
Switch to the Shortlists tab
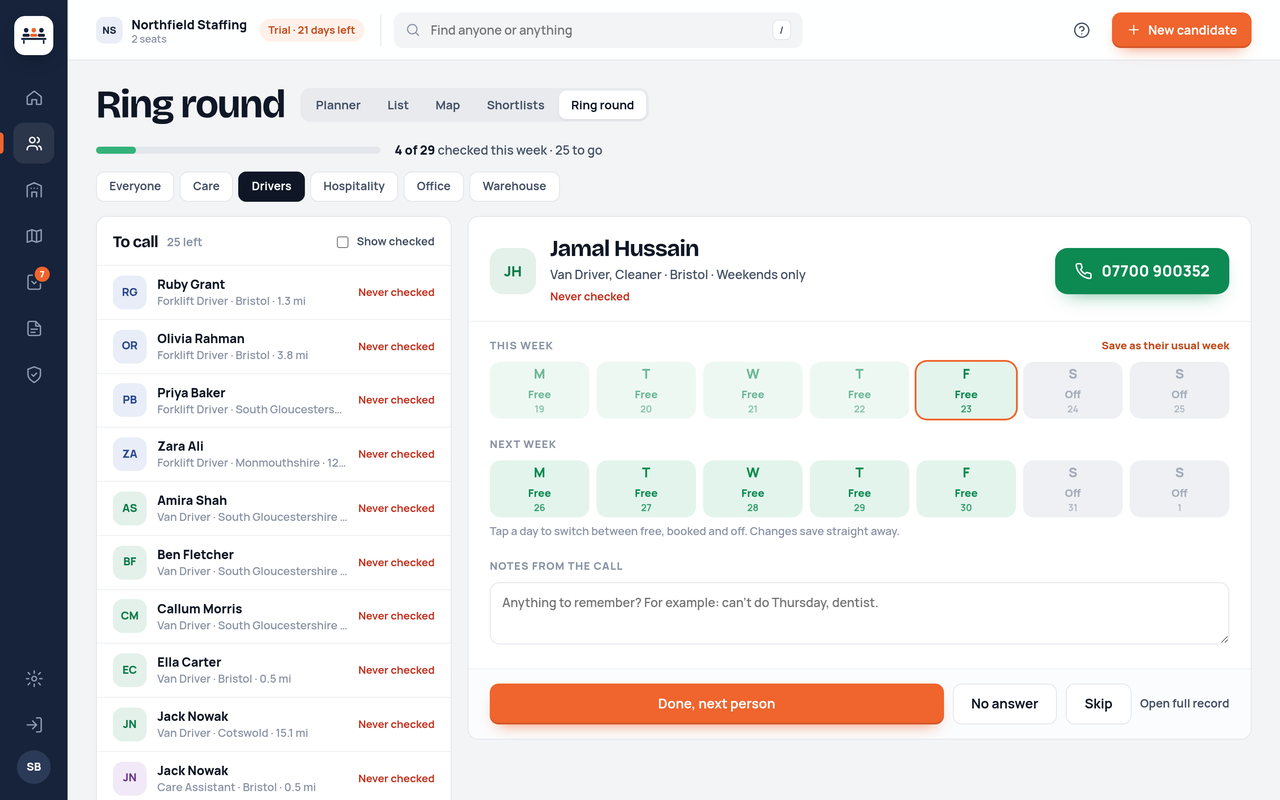pos(516,105)
